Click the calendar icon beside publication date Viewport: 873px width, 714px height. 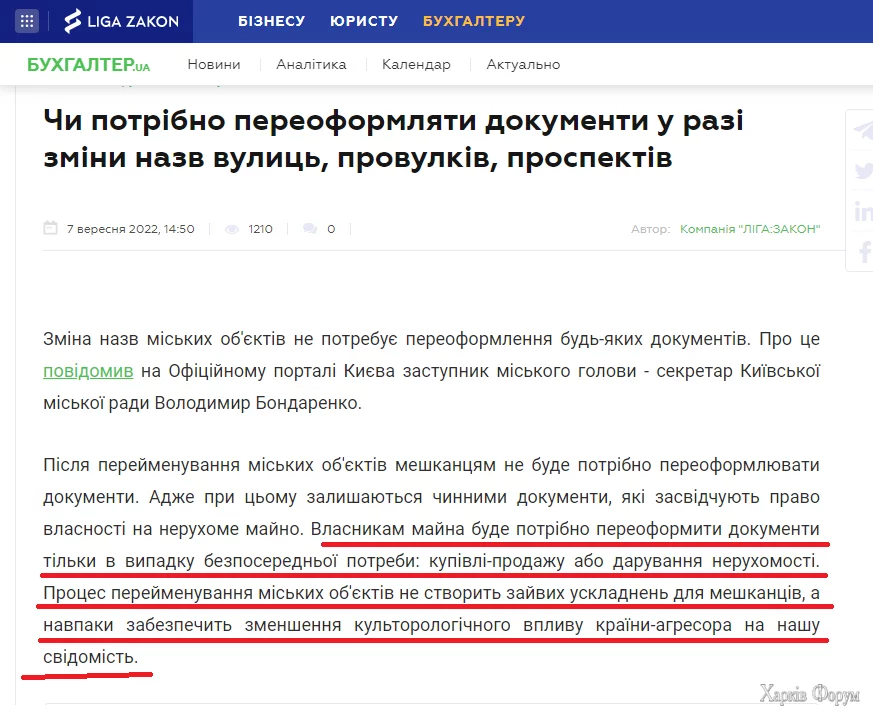(x=51, y=228)
